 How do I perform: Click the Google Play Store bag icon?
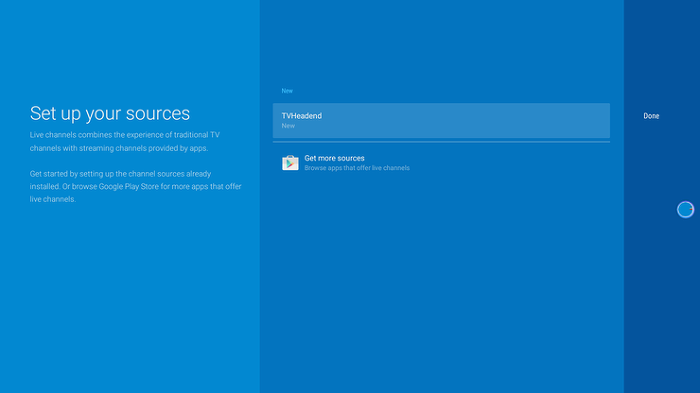click(290, 163)
